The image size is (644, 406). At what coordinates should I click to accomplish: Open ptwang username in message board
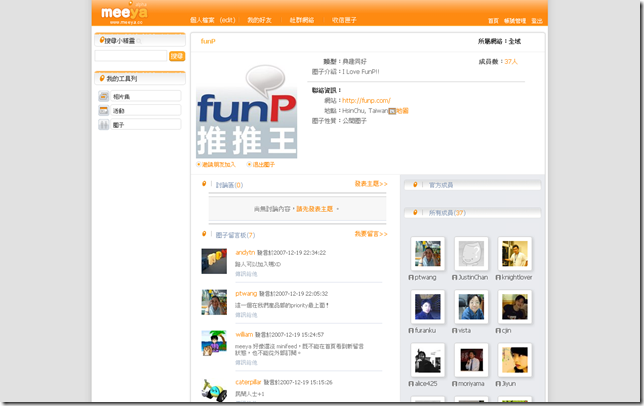(246, 294)
